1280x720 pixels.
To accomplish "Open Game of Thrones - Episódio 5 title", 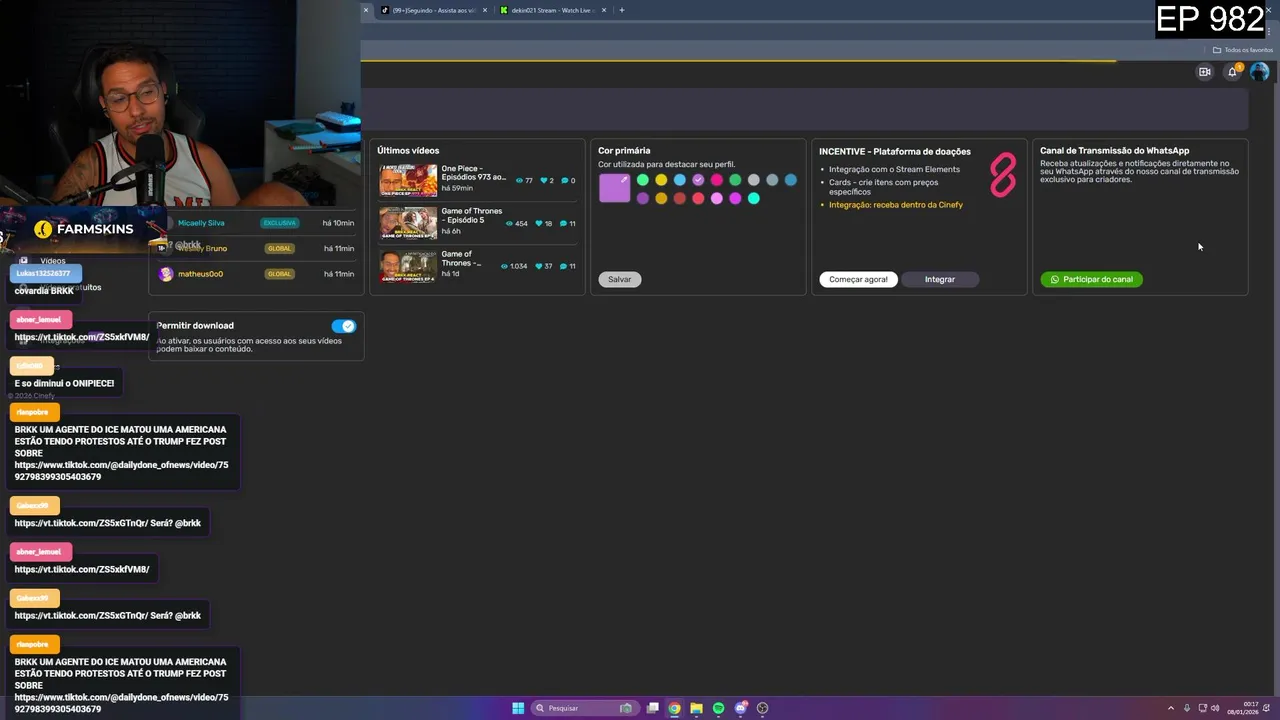I will (472, 215).
